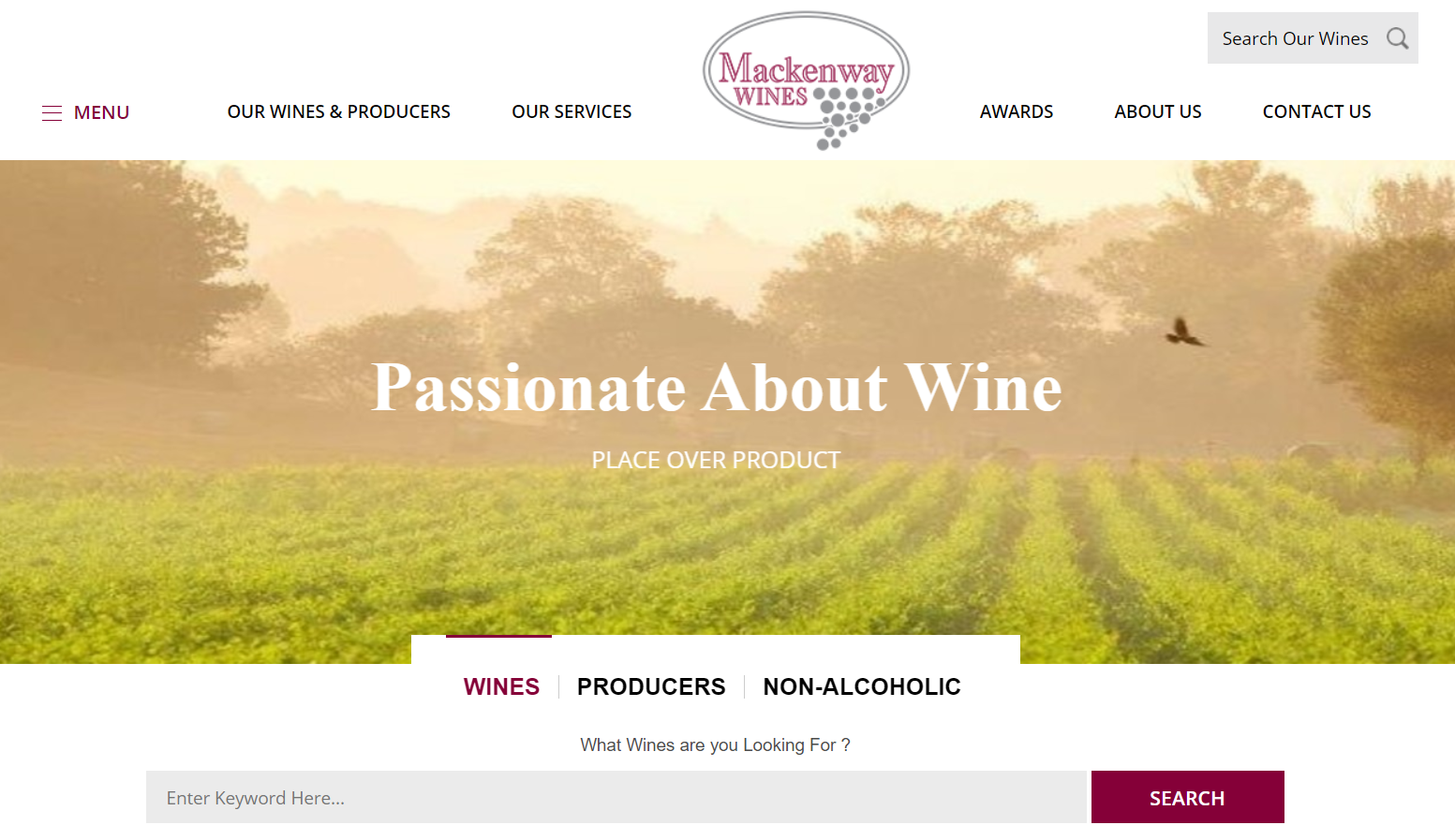
Task: Visit the About Us page
Action: tap(1158, 111)
